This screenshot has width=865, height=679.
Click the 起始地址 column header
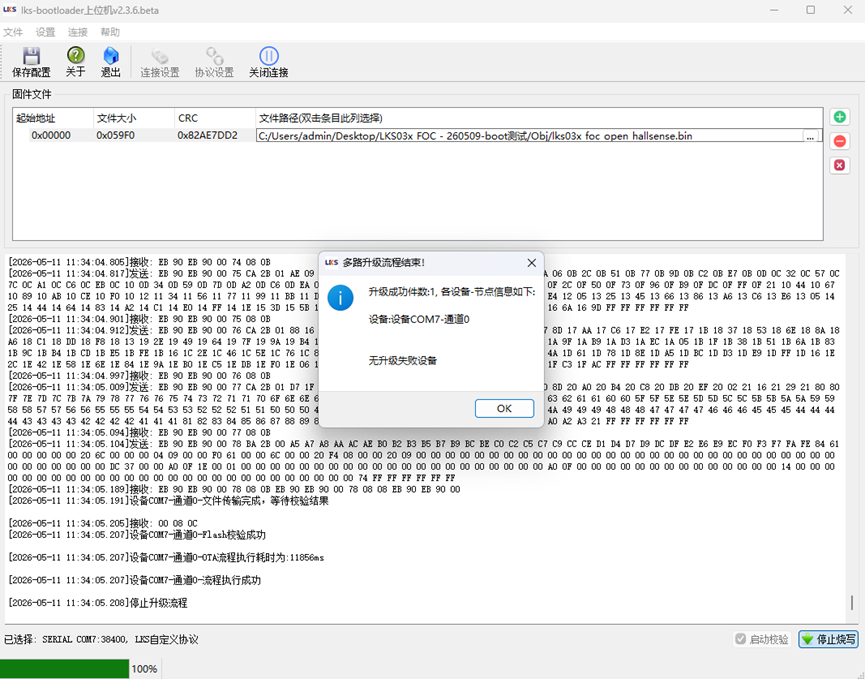click(52, 118)
